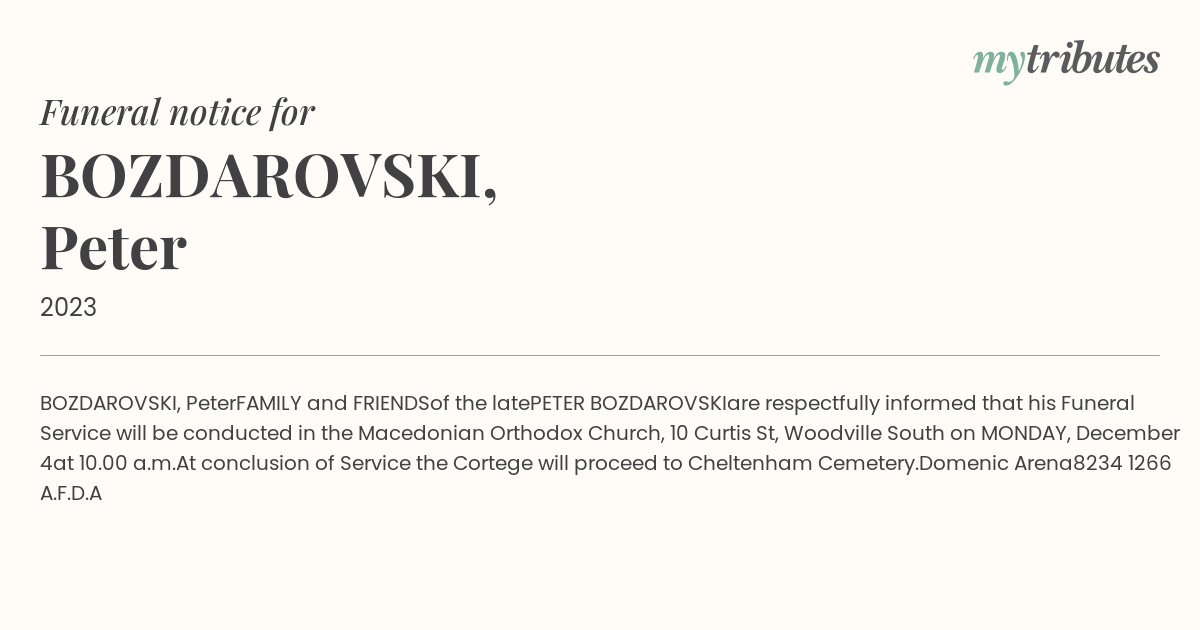Click the phone number 8234 1266
This screenshot has height=630, width=1200.
click(x=1122, y=464)
